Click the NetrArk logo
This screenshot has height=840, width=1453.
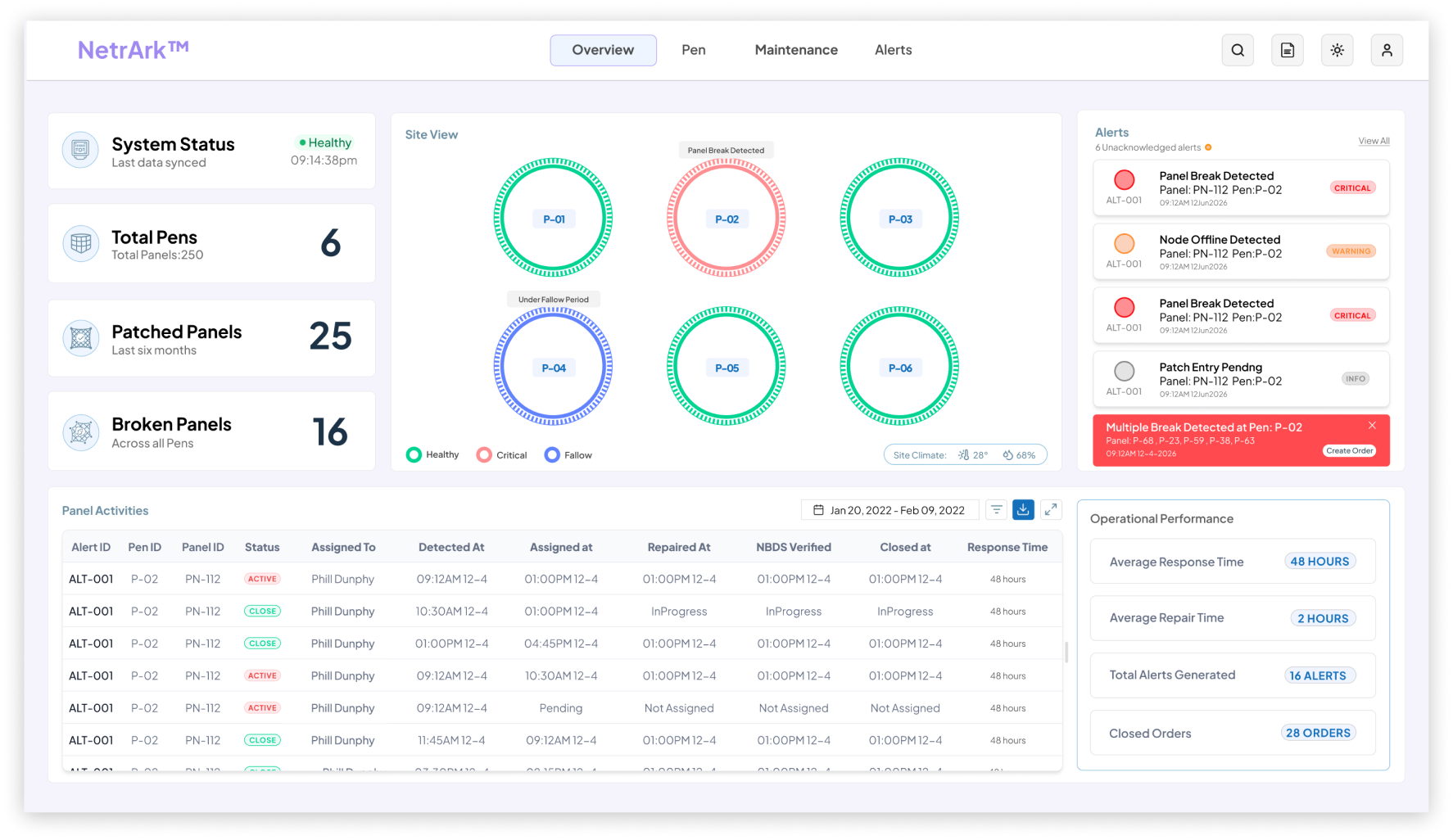point(134,50)
